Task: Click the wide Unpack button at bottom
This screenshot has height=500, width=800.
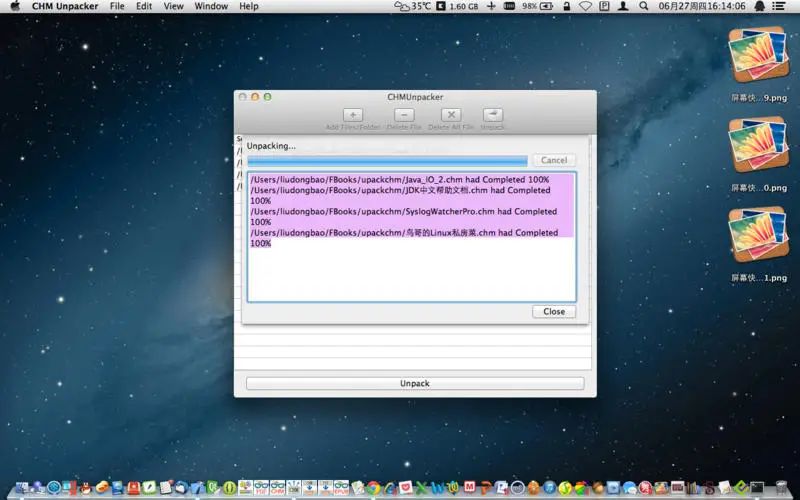Action: tap(415, 383)
